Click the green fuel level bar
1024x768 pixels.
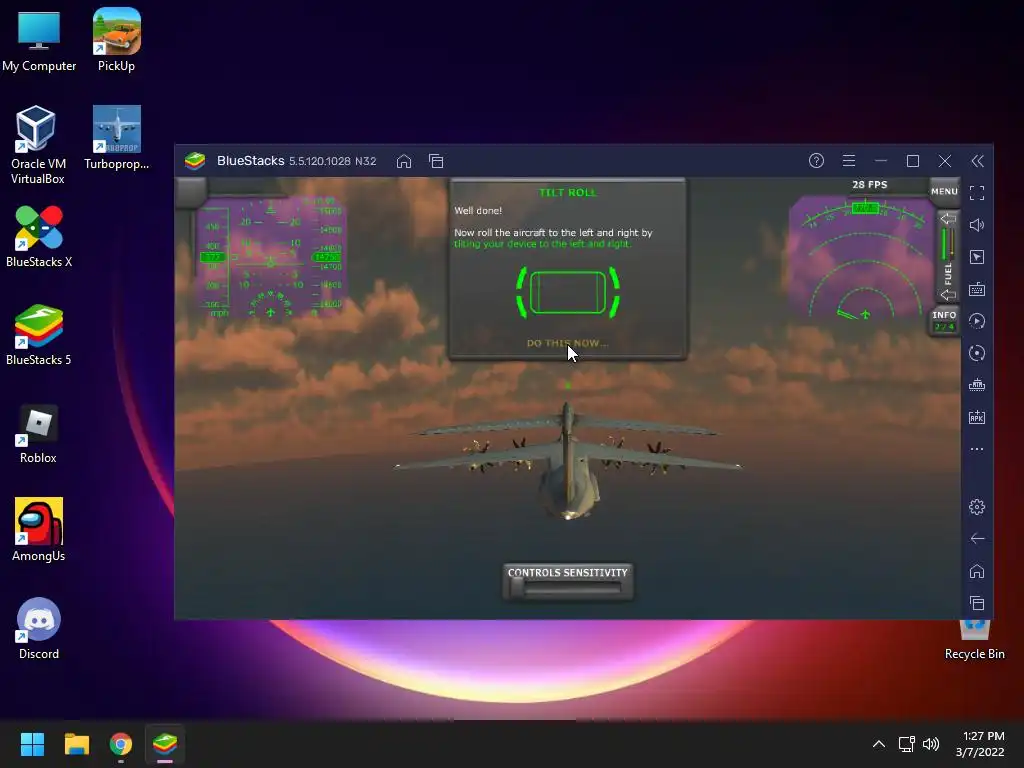(944, 244)
